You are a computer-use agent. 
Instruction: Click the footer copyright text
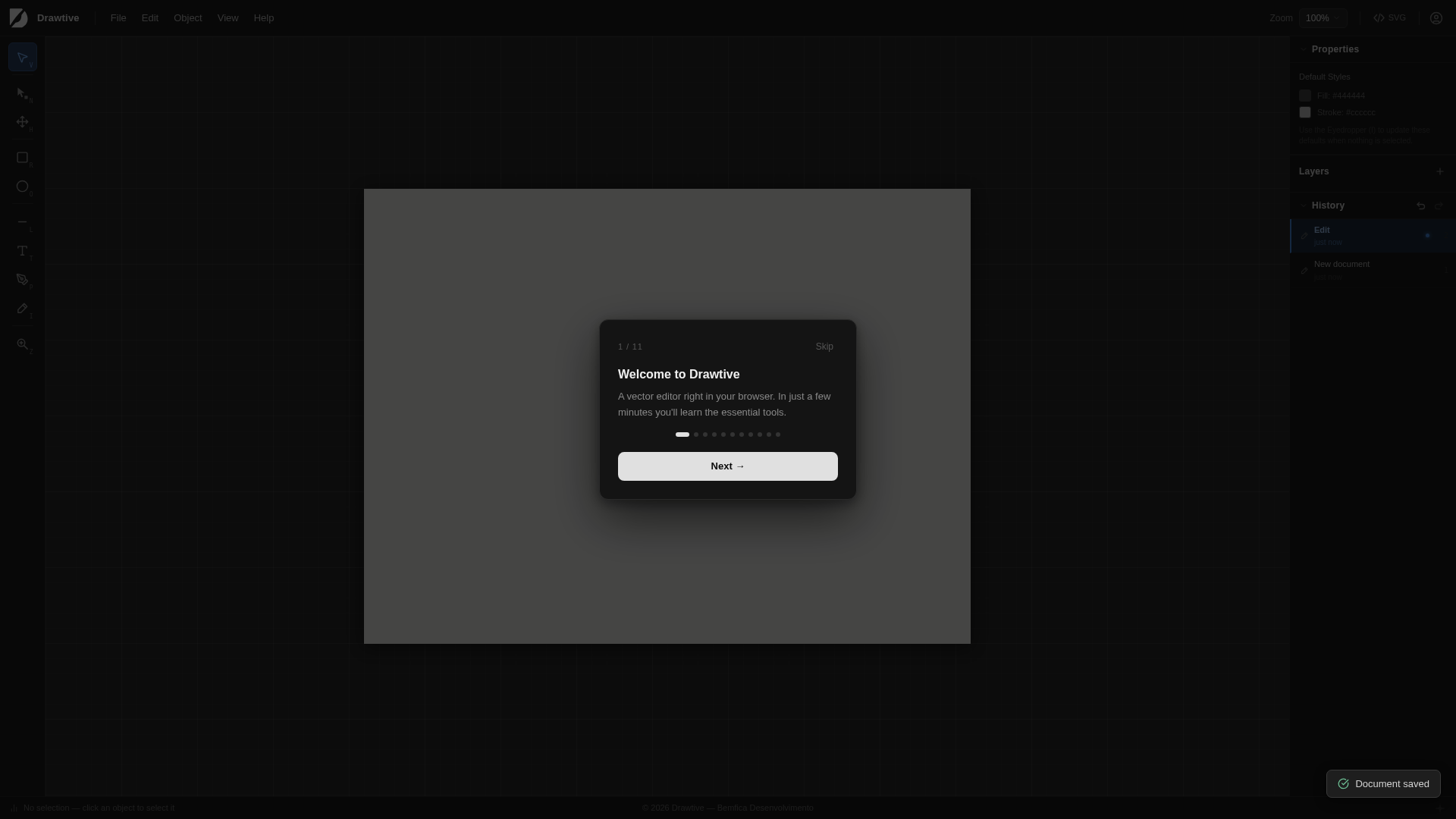728,808
